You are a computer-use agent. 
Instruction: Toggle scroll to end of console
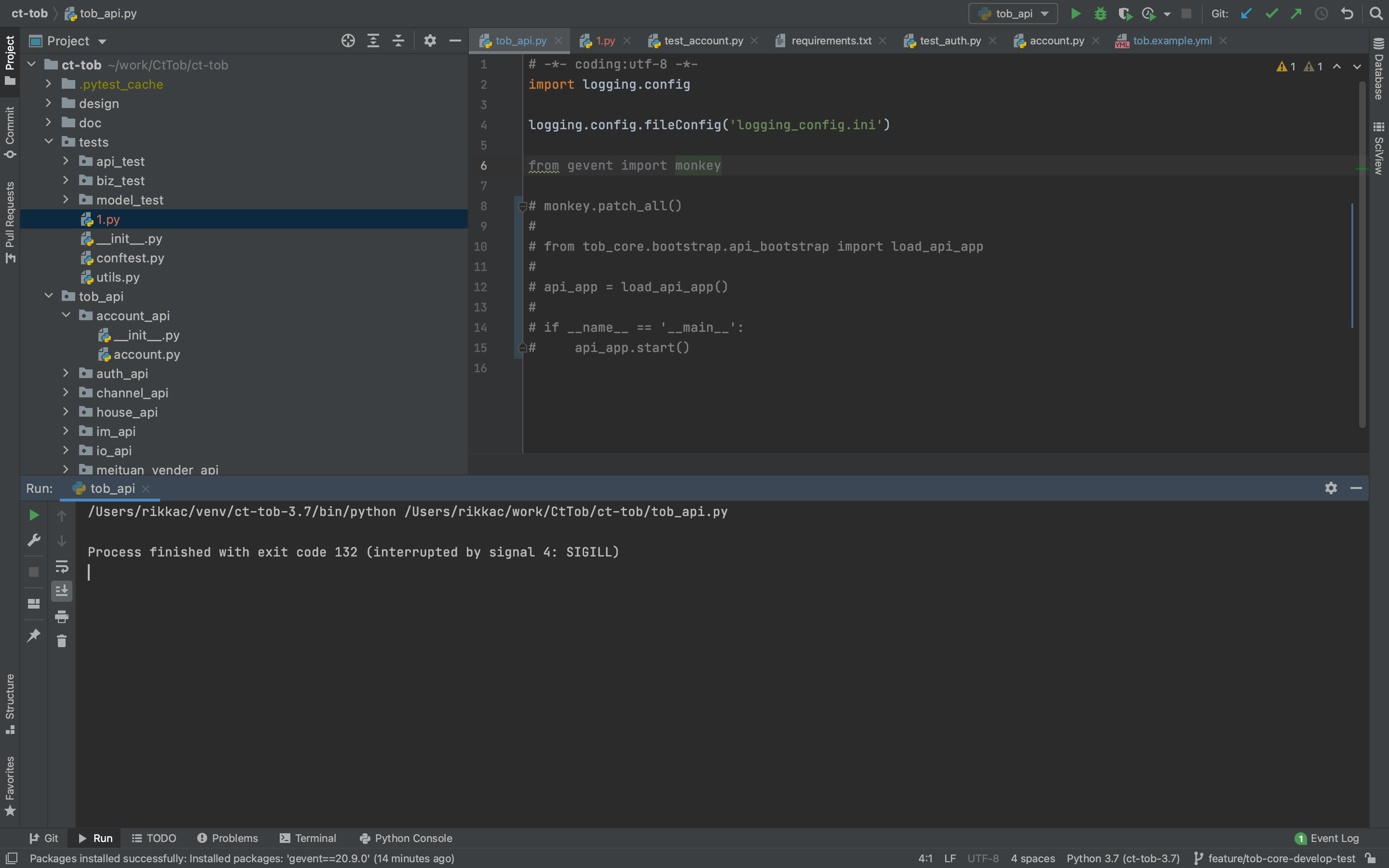pos(61,591)
